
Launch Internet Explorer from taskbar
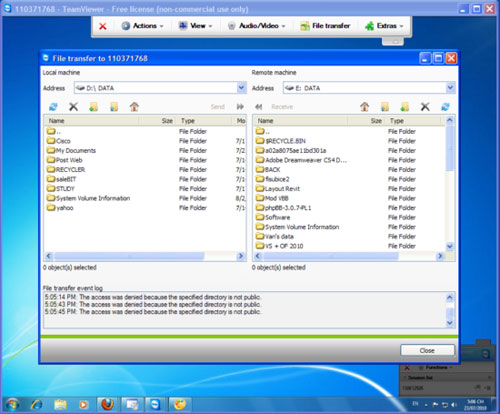(x=36, y=405)
